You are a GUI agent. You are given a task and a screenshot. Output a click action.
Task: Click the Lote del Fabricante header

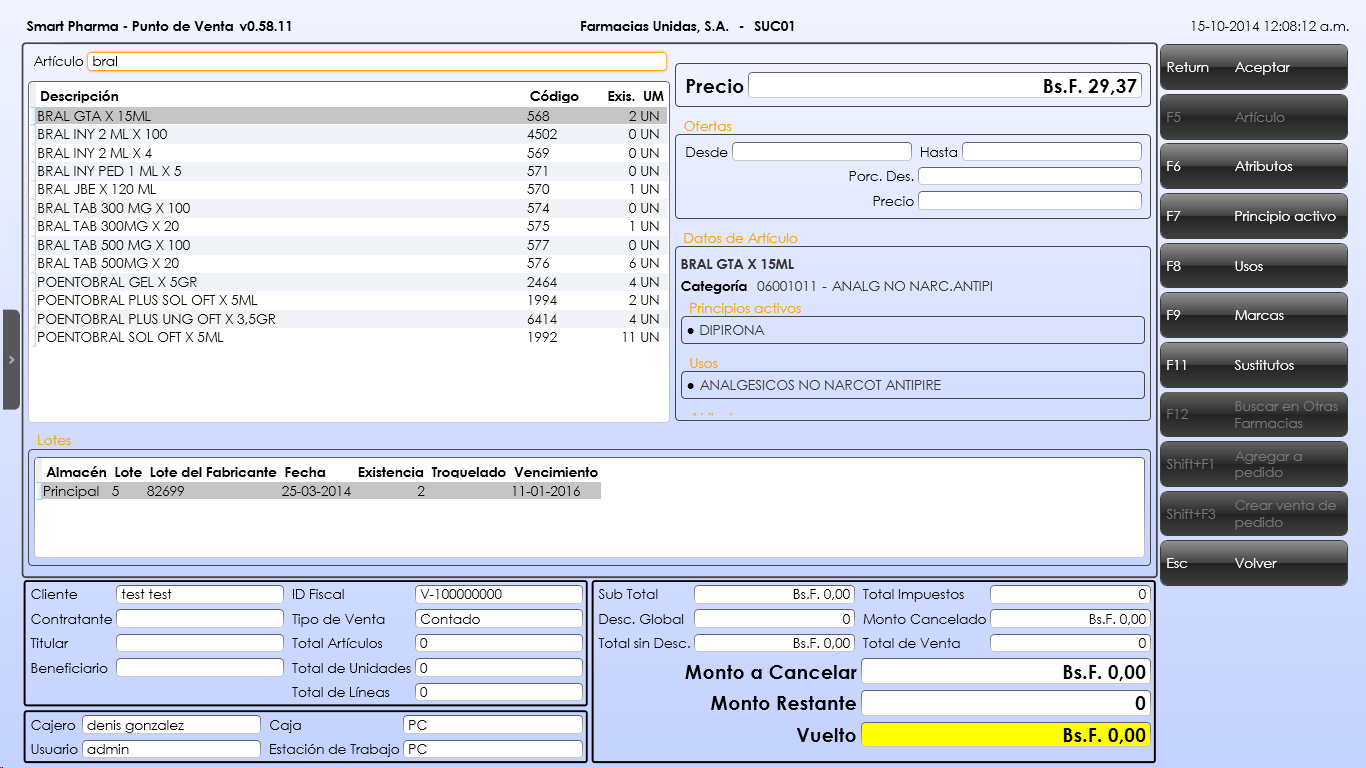coord(213,472)
